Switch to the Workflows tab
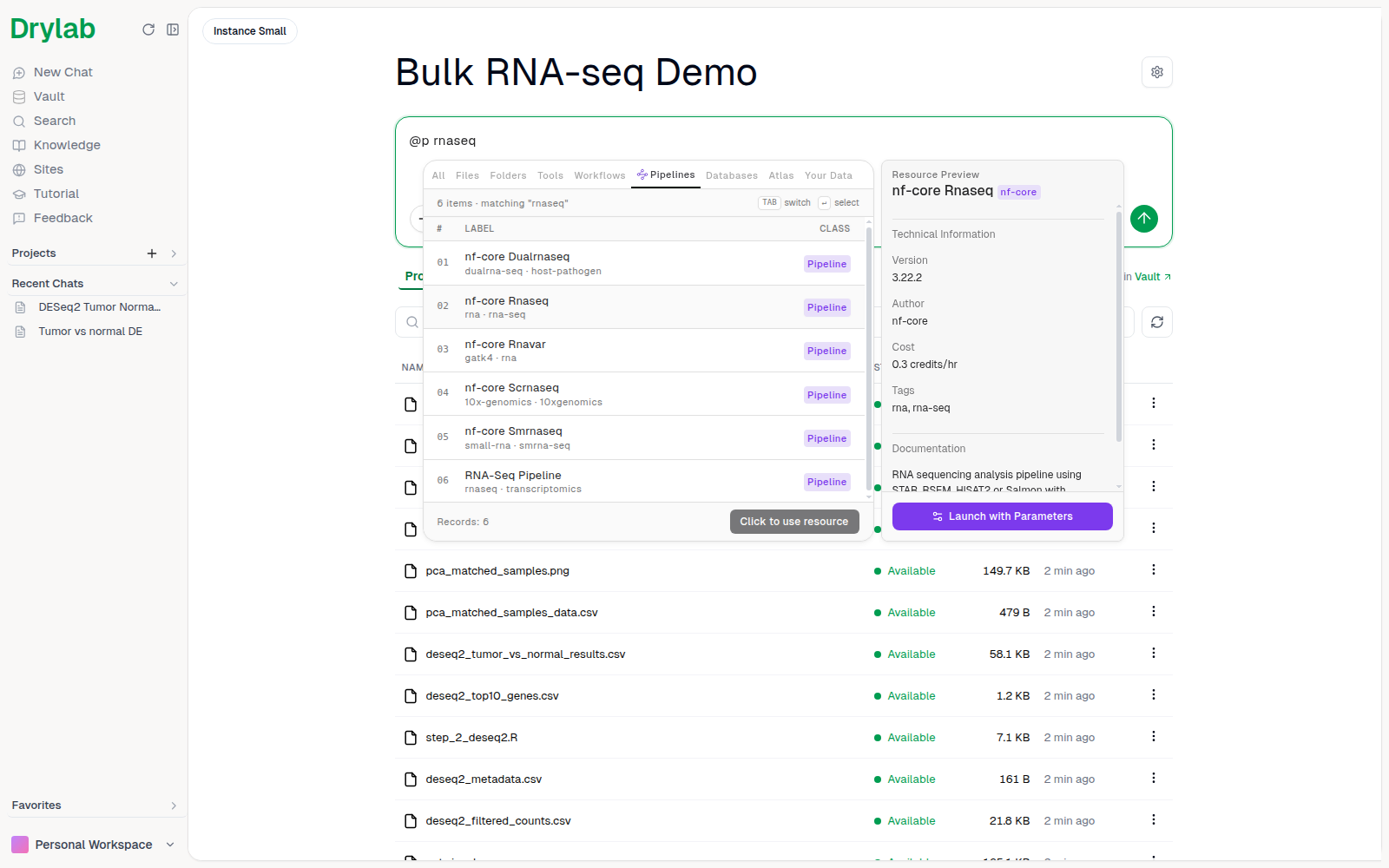 [x=600, y=175]
